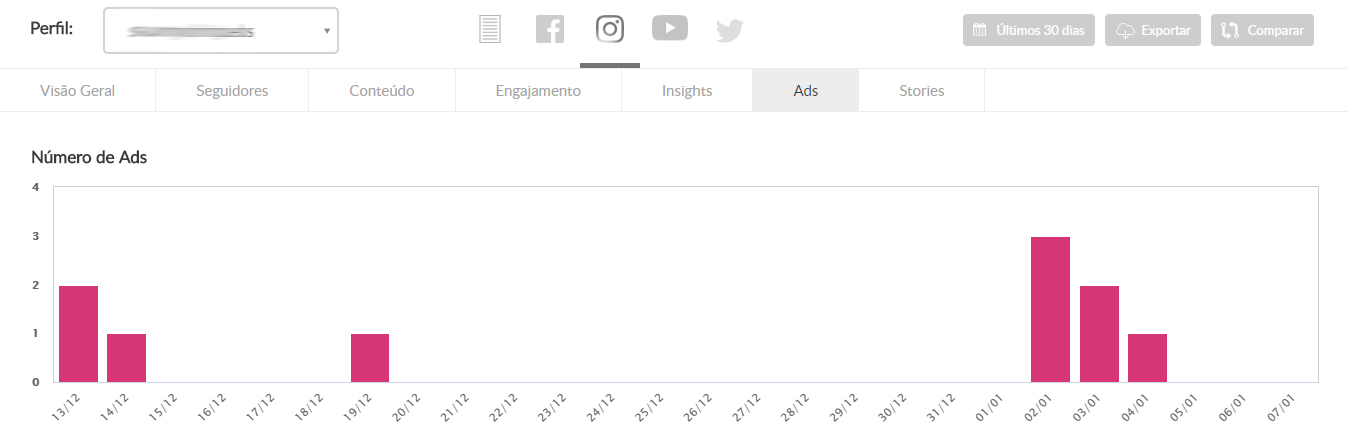1348x447 pixels.
Task: Click the cloud icon on Exportar
Action: pos(1125,31)
